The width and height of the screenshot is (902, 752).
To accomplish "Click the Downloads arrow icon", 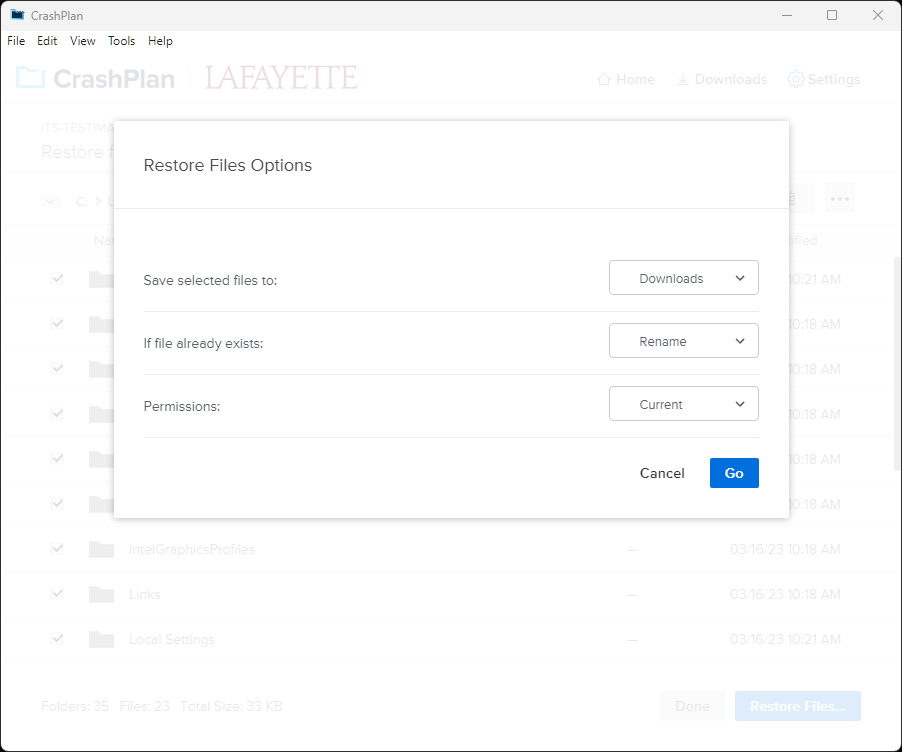I will click(x=683, y=79).
